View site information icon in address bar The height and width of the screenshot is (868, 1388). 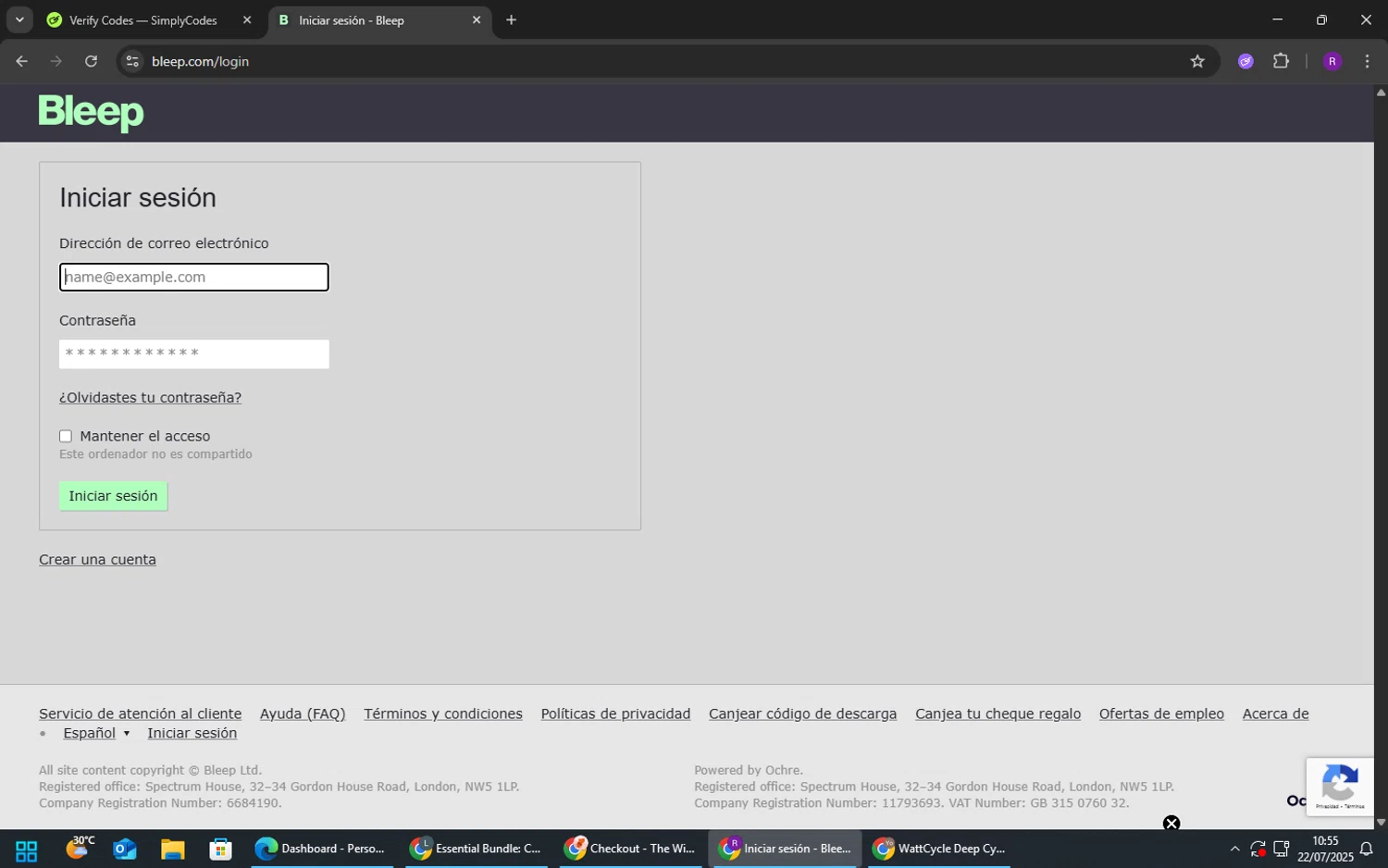tap(132, 61)
